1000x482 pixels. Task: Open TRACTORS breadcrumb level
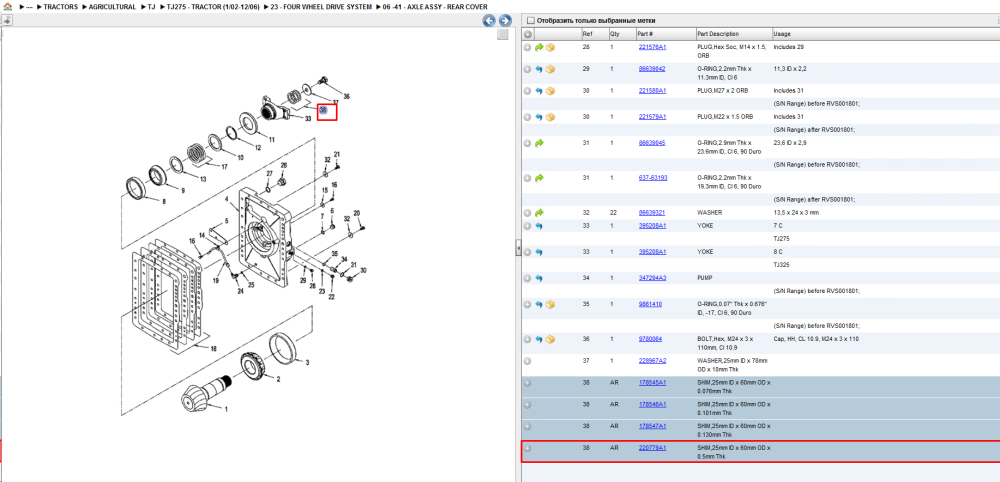[61, 7]
